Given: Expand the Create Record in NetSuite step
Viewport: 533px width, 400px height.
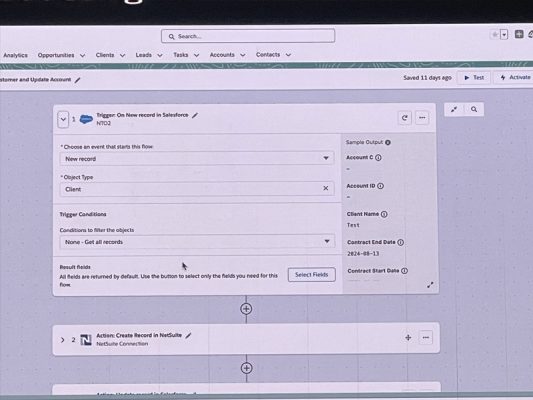Looking at the screenshot, I should coord(63,340).
